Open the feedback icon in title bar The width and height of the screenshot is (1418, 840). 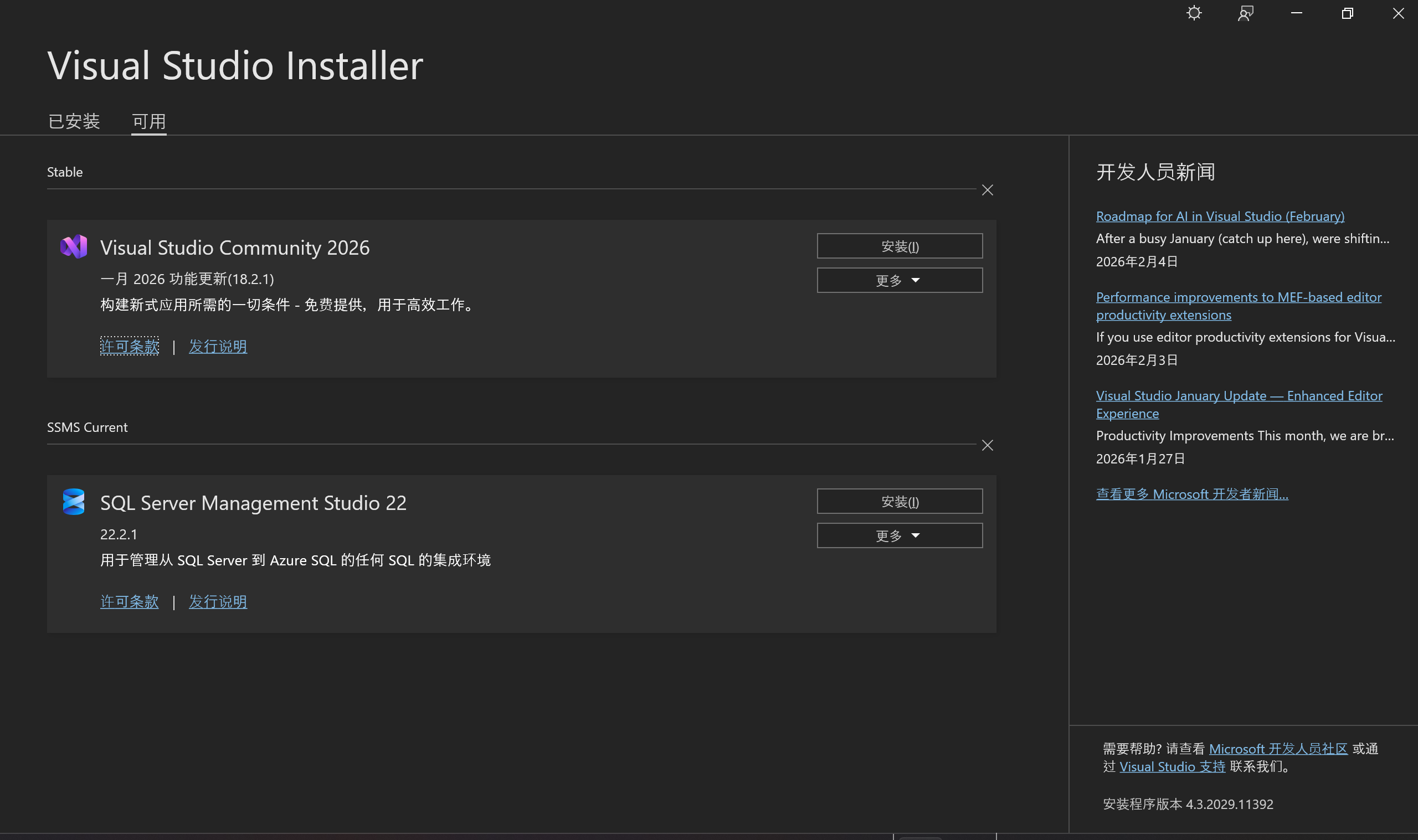coord(1245,14)
